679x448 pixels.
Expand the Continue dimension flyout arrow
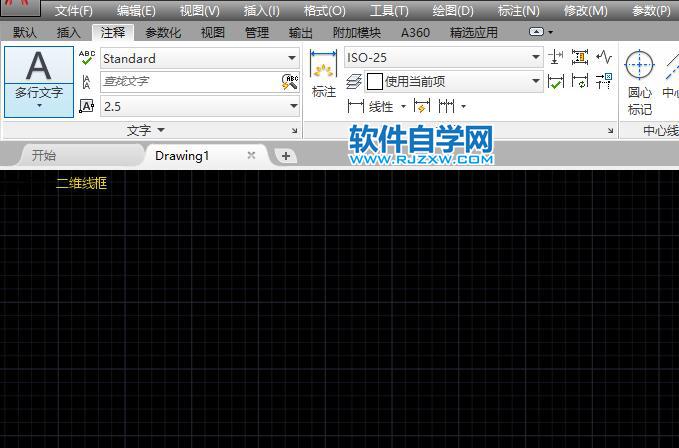point(463,106)
